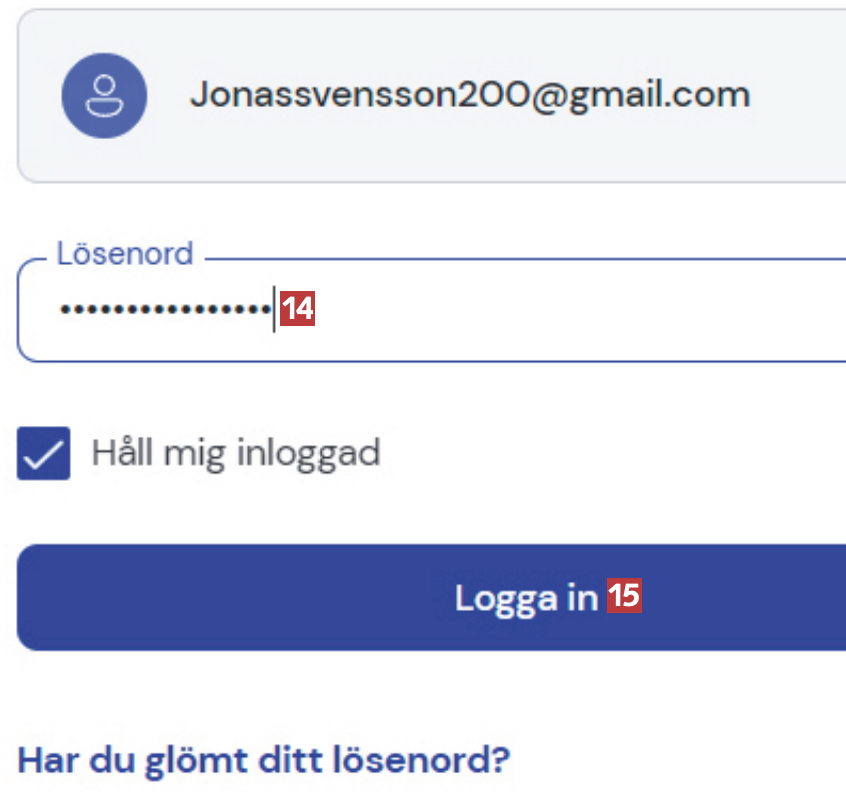Image resolution: width=846 pixels, height=800 pixels.
Task: Click the empty area right of password dots
Action: [600, 310]
